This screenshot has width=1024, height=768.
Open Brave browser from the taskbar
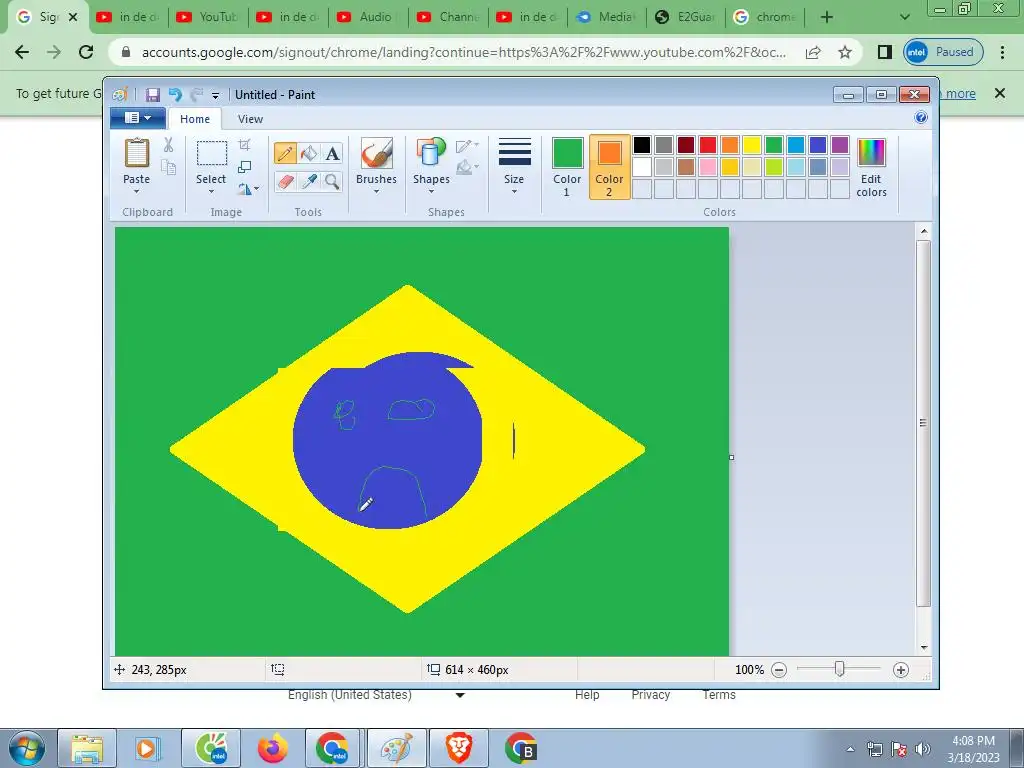tap(458, 748)
